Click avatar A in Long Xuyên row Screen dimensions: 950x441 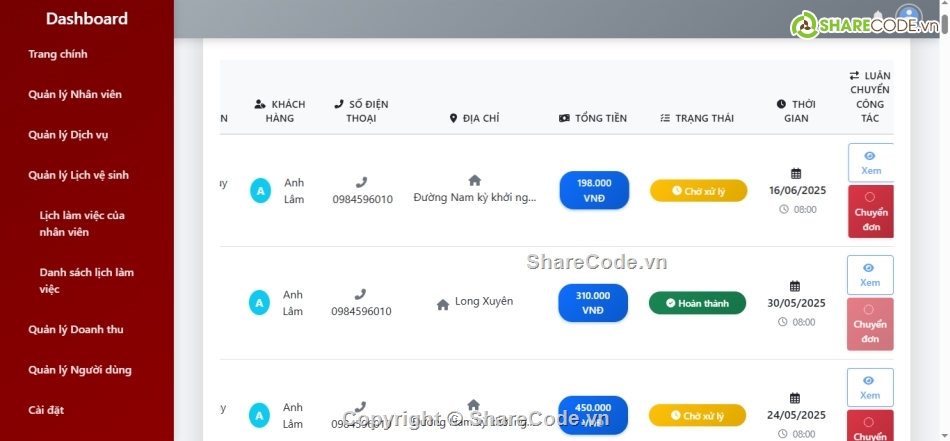(259, 303)
